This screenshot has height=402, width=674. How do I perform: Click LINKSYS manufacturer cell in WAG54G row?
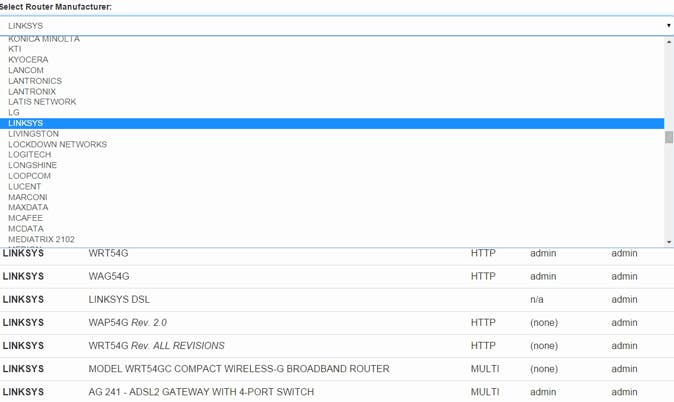[x=23, y=276]
